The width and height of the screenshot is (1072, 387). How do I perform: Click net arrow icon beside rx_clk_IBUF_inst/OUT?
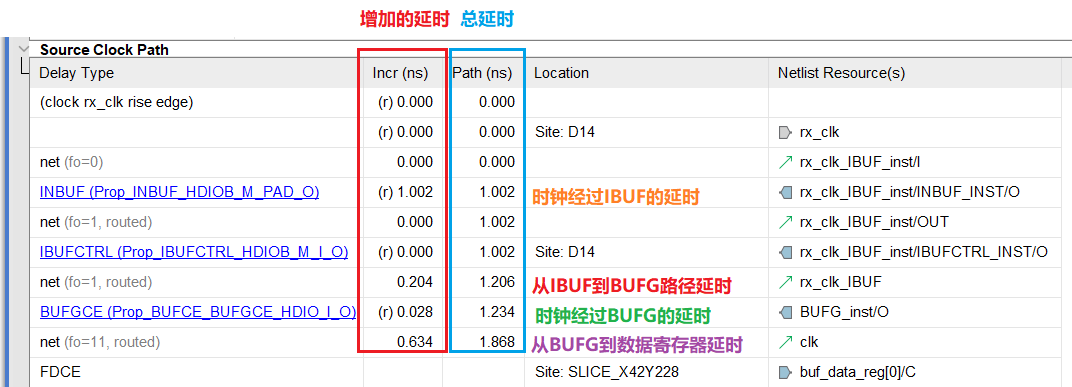(x=786, y=222)
